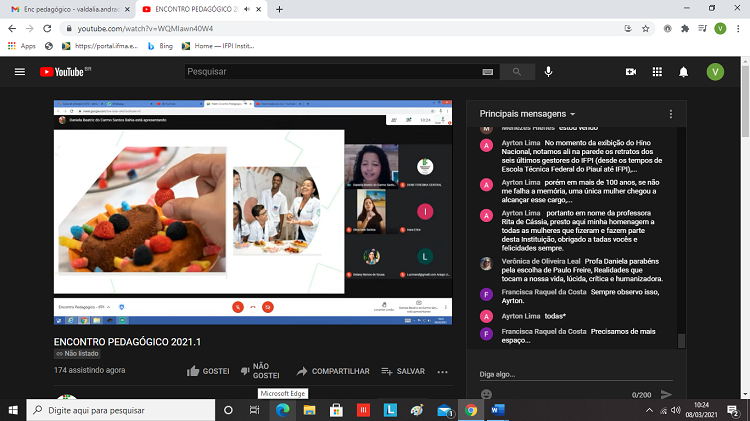750x421 pixels.
Task: Go back in browser history
Action: click(x=12, y=29)
